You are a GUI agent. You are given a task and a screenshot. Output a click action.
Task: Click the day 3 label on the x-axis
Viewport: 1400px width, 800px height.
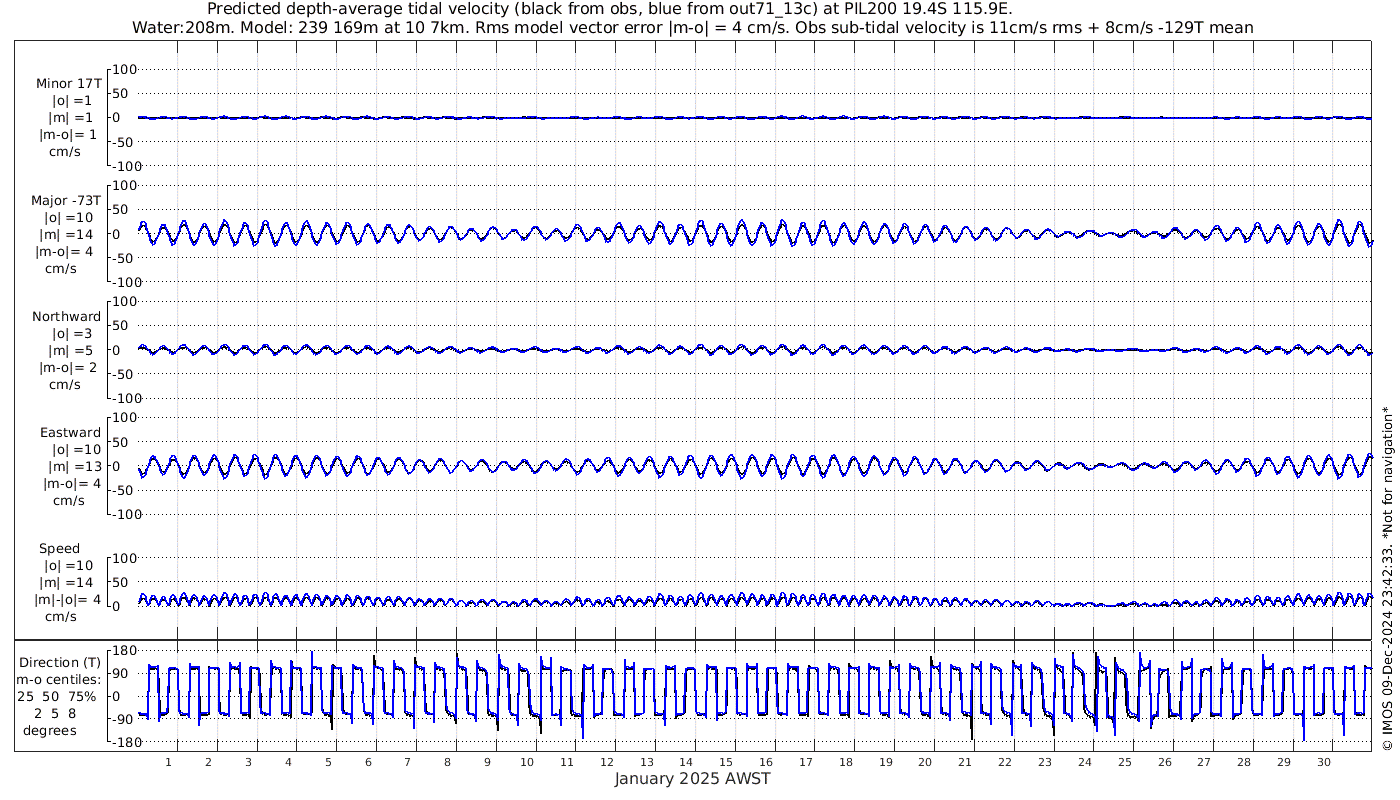click(x=248, y=762)
